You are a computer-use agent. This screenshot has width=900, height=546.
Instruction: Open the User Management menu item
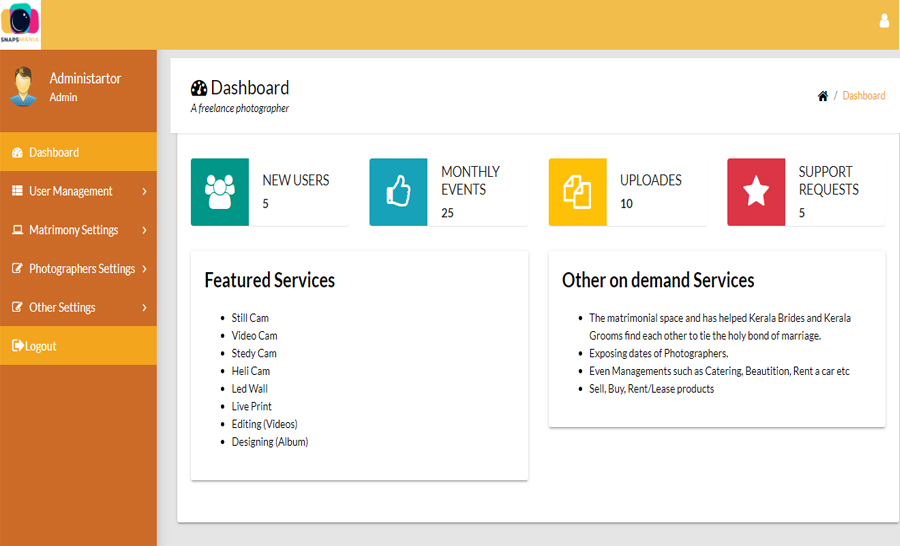70,191
